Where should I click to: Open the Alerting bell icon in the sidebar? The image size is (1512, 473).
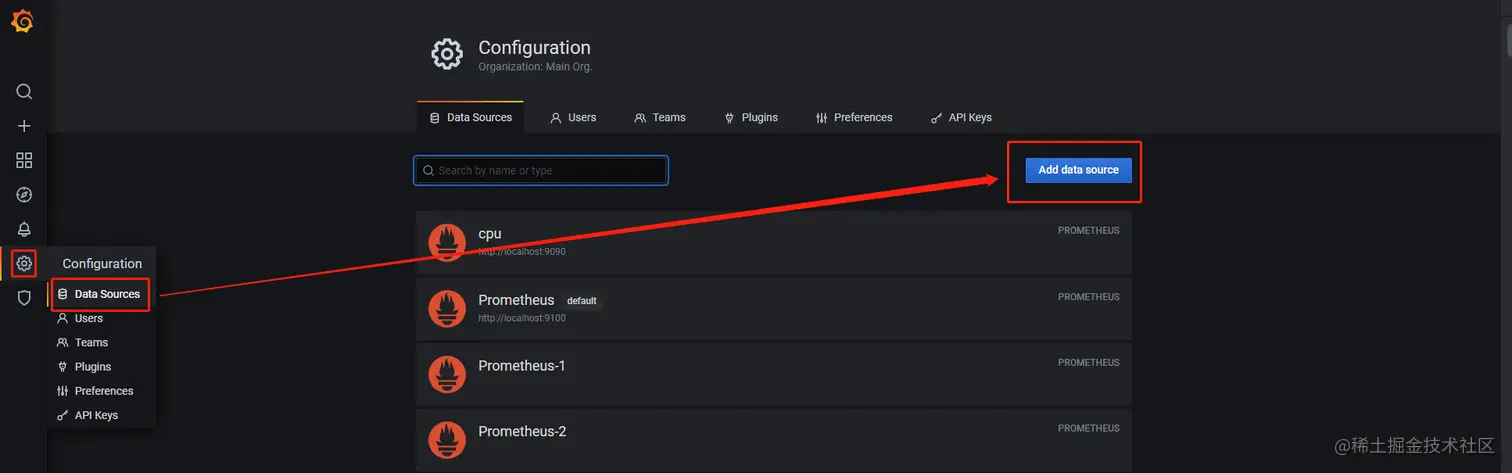coord(24,229)
